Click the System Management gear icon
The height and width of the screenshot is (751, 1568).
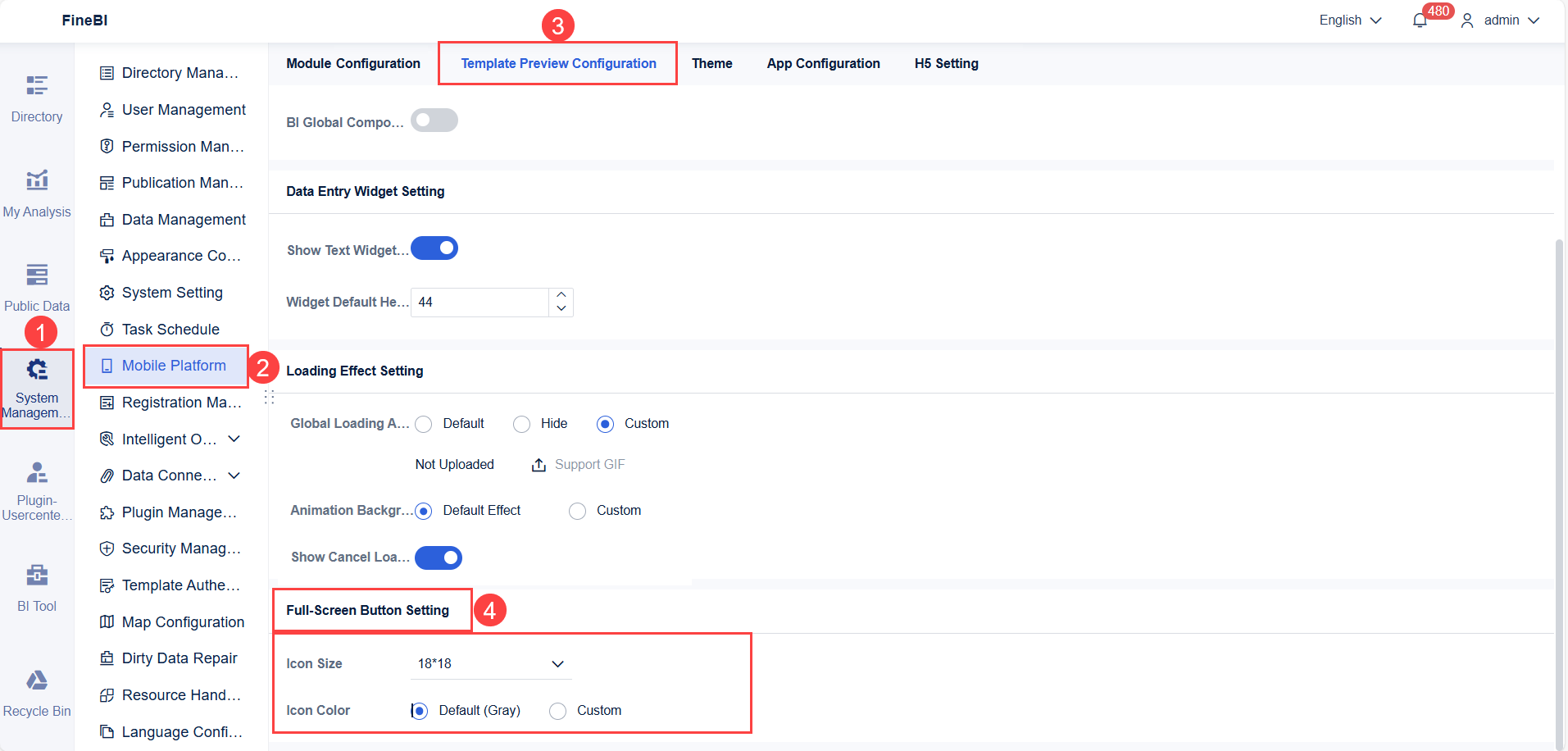pyautogui.click(x=36, y=370)
